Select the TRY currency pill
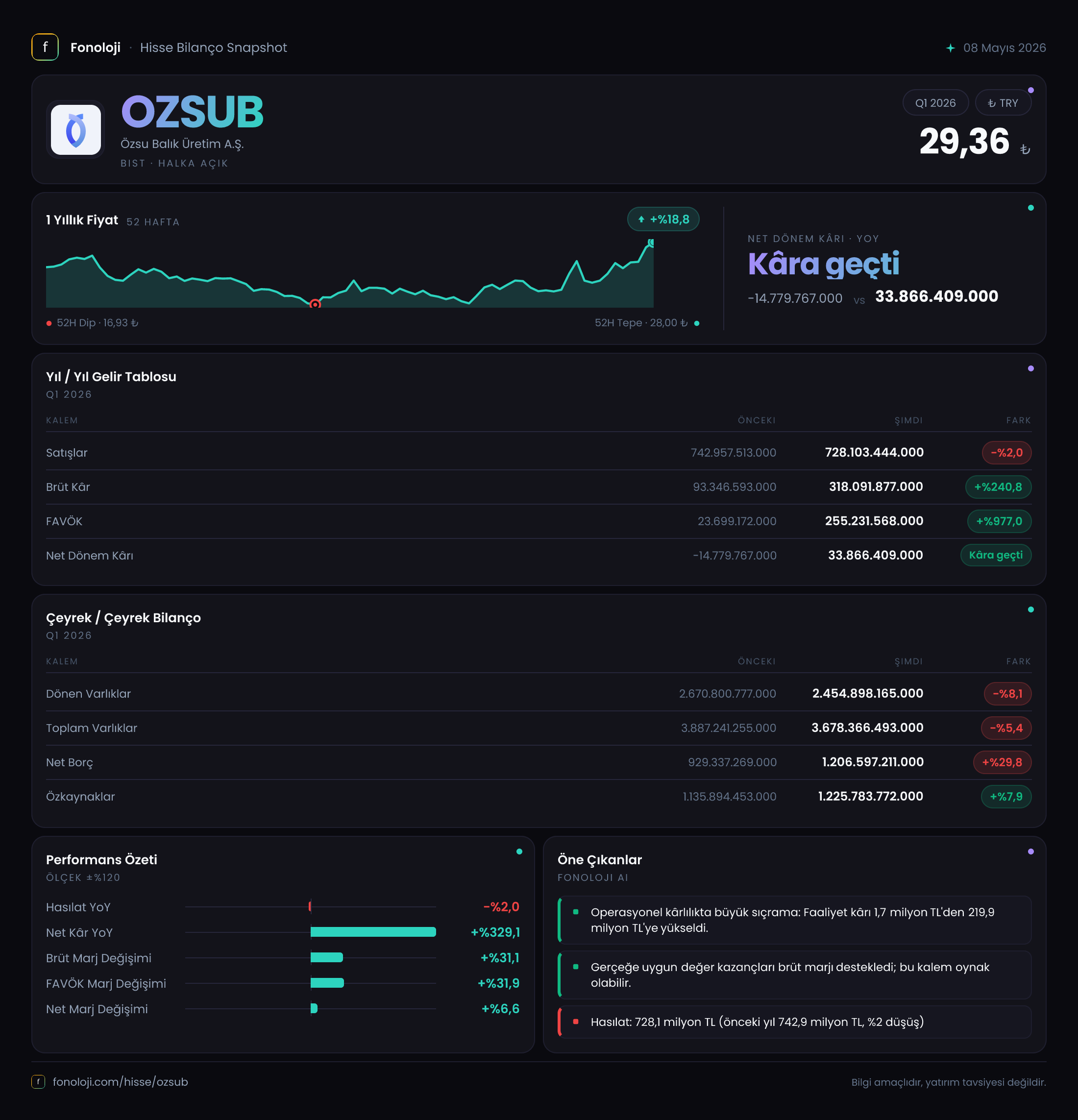The height and width of the screenshot is (1120, 1078). pyautogui.click(x=1003, y=103)
